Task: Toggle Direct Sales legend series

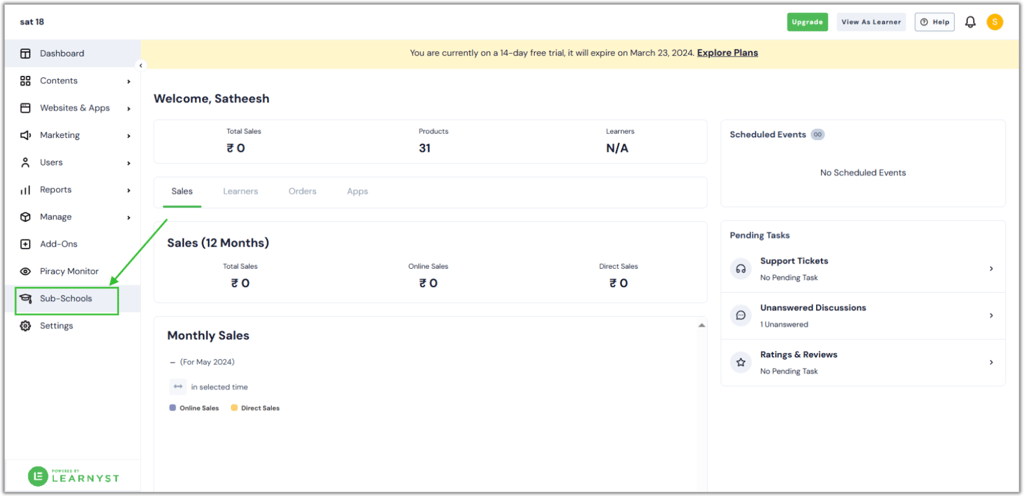Action: (x=256, y=408)
